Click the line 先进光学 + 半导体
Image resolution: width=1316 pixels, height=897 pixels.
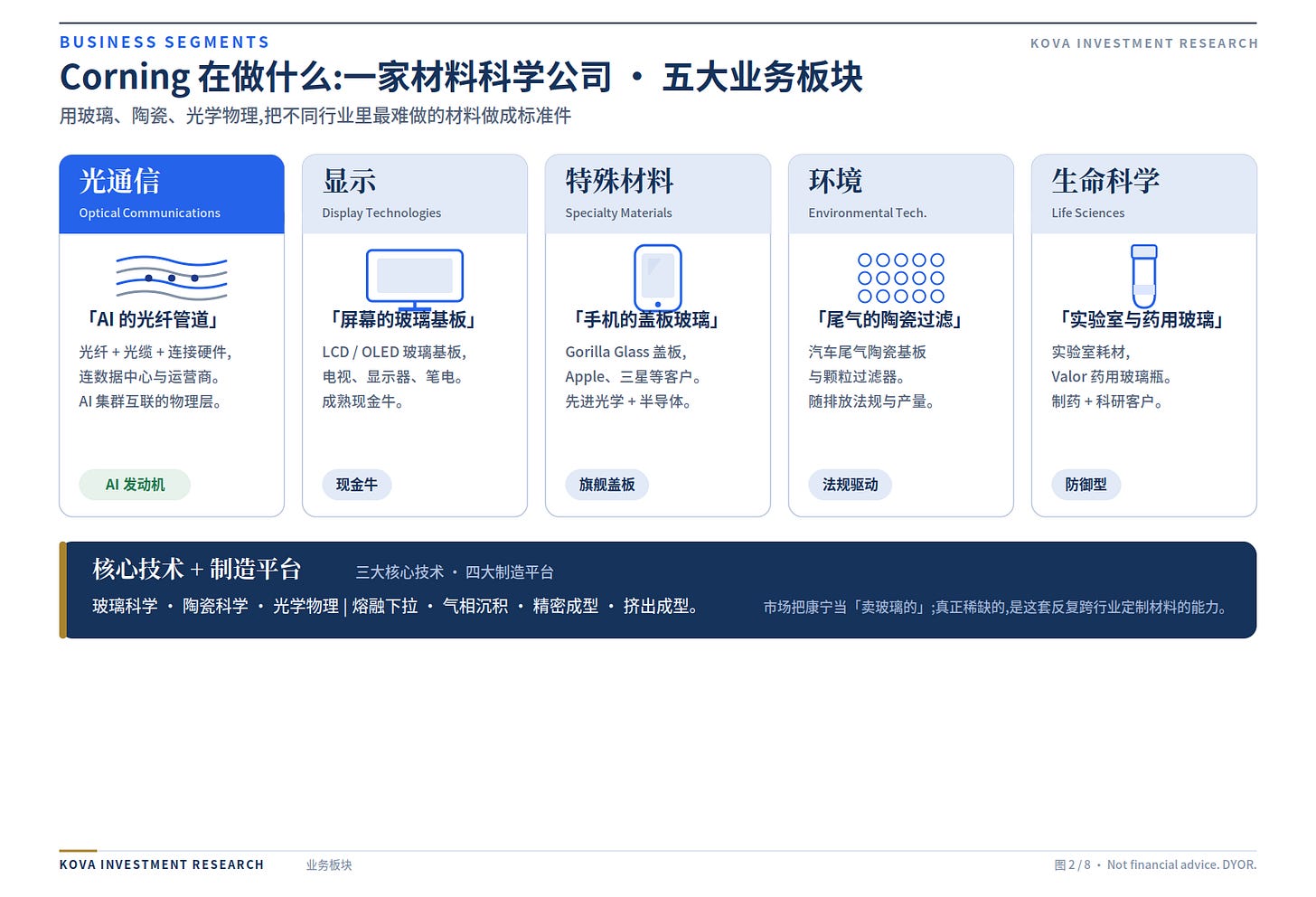(x=630, y=401)
